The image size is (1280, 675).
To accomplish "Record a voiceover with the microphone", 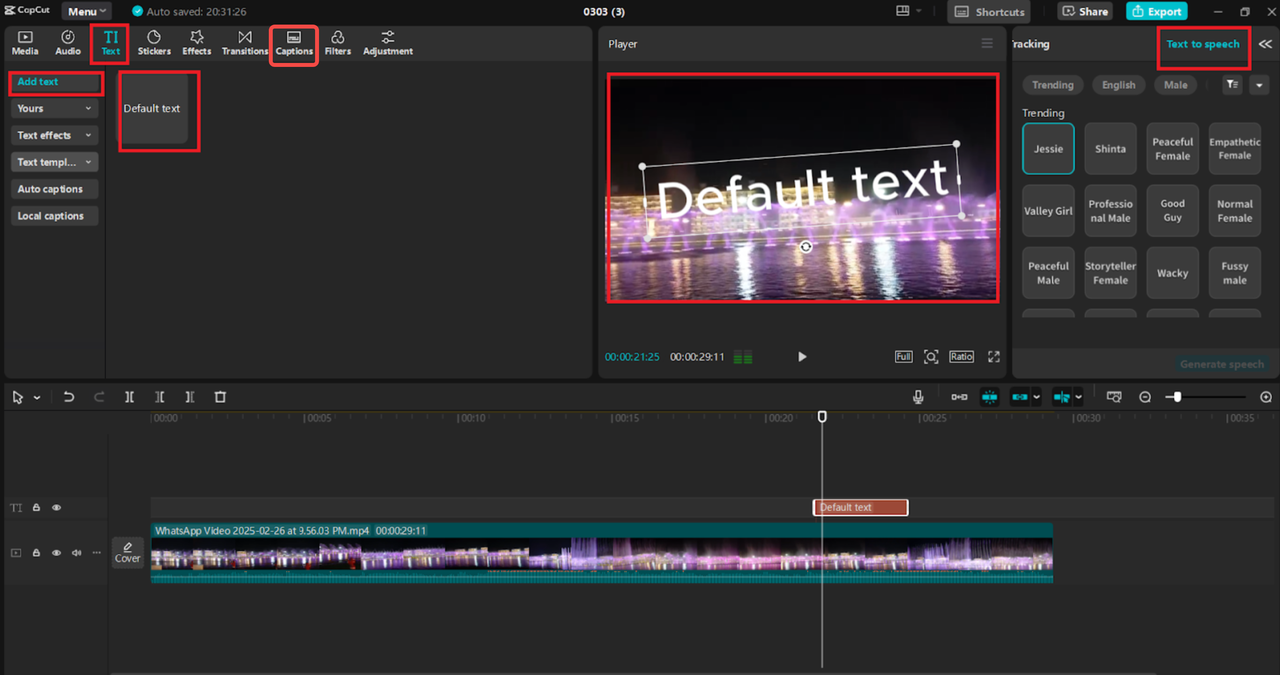I will point(918,397).
